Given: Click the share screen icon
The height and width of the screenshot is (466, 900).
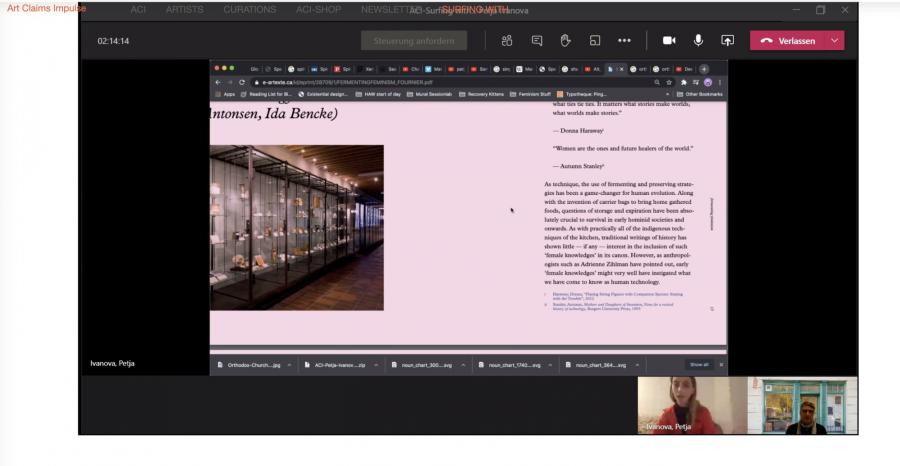Looking at the screenshot, I should coord(727,41).
